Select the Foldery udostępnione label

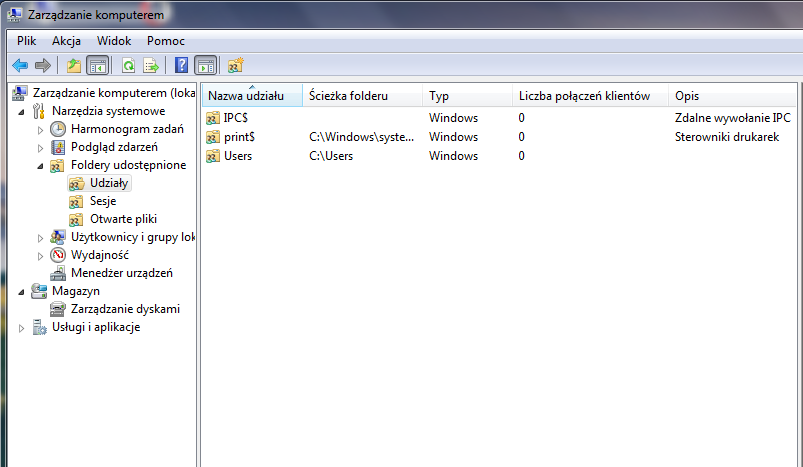[128, 165]
